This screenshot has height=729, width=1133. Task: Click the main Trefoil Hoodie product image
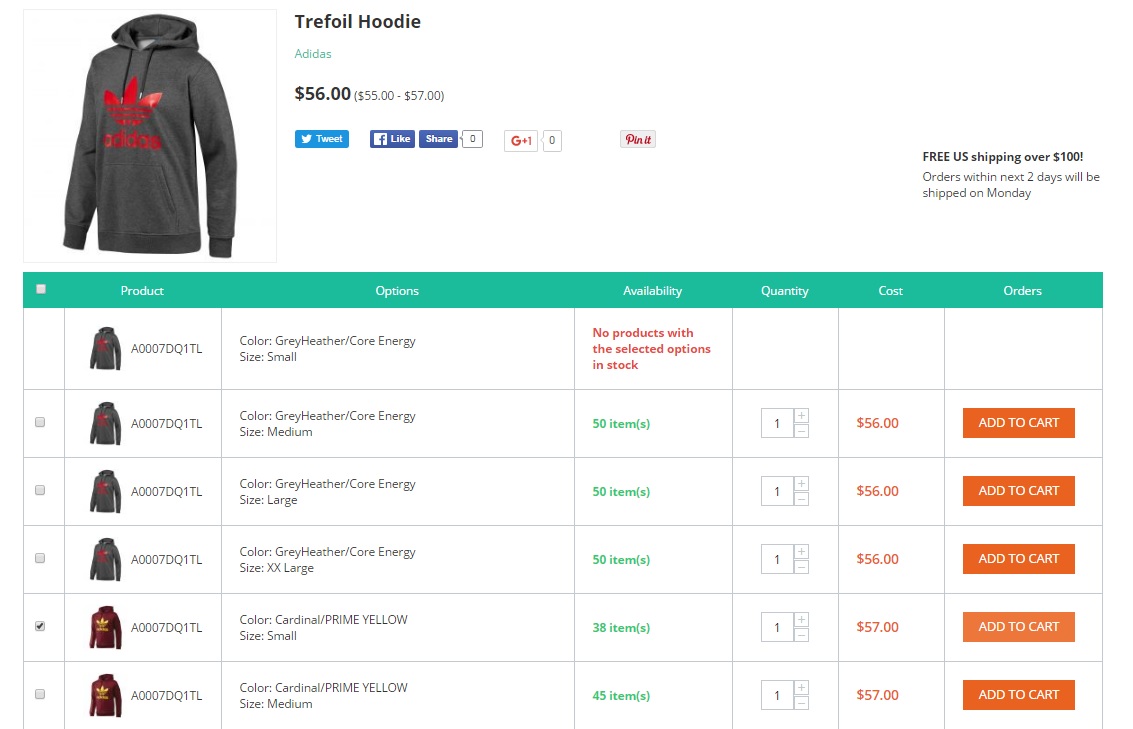coord(150,136)
